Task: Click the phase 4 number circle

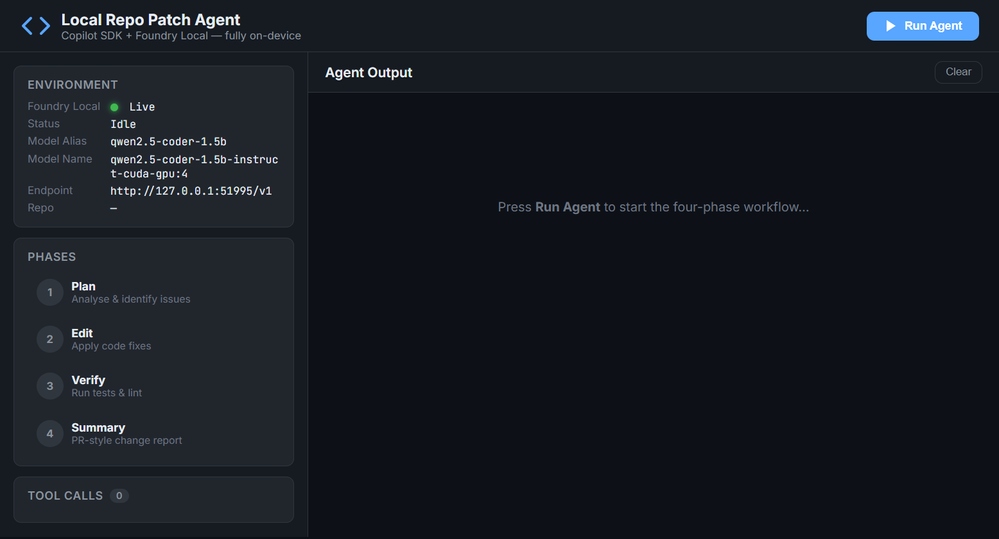Action: pos(49,434)
